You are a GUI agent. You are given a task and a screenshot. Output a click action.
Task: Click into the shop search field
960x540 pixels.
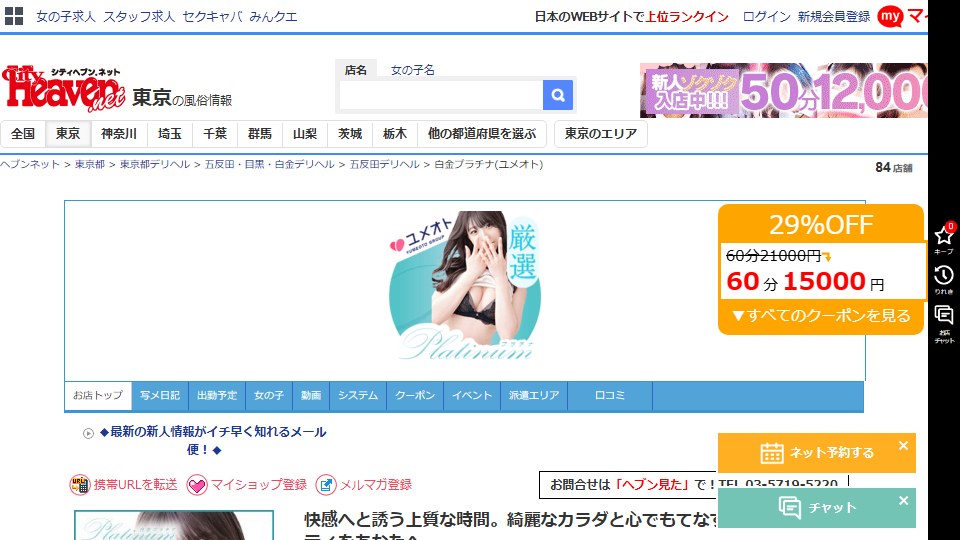click(441, 95)
